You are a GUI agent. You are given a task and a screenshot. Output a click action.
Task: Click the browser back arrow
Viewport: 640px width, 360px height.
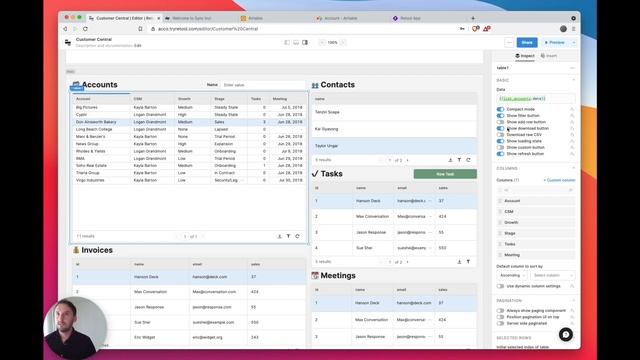(65, 29)
